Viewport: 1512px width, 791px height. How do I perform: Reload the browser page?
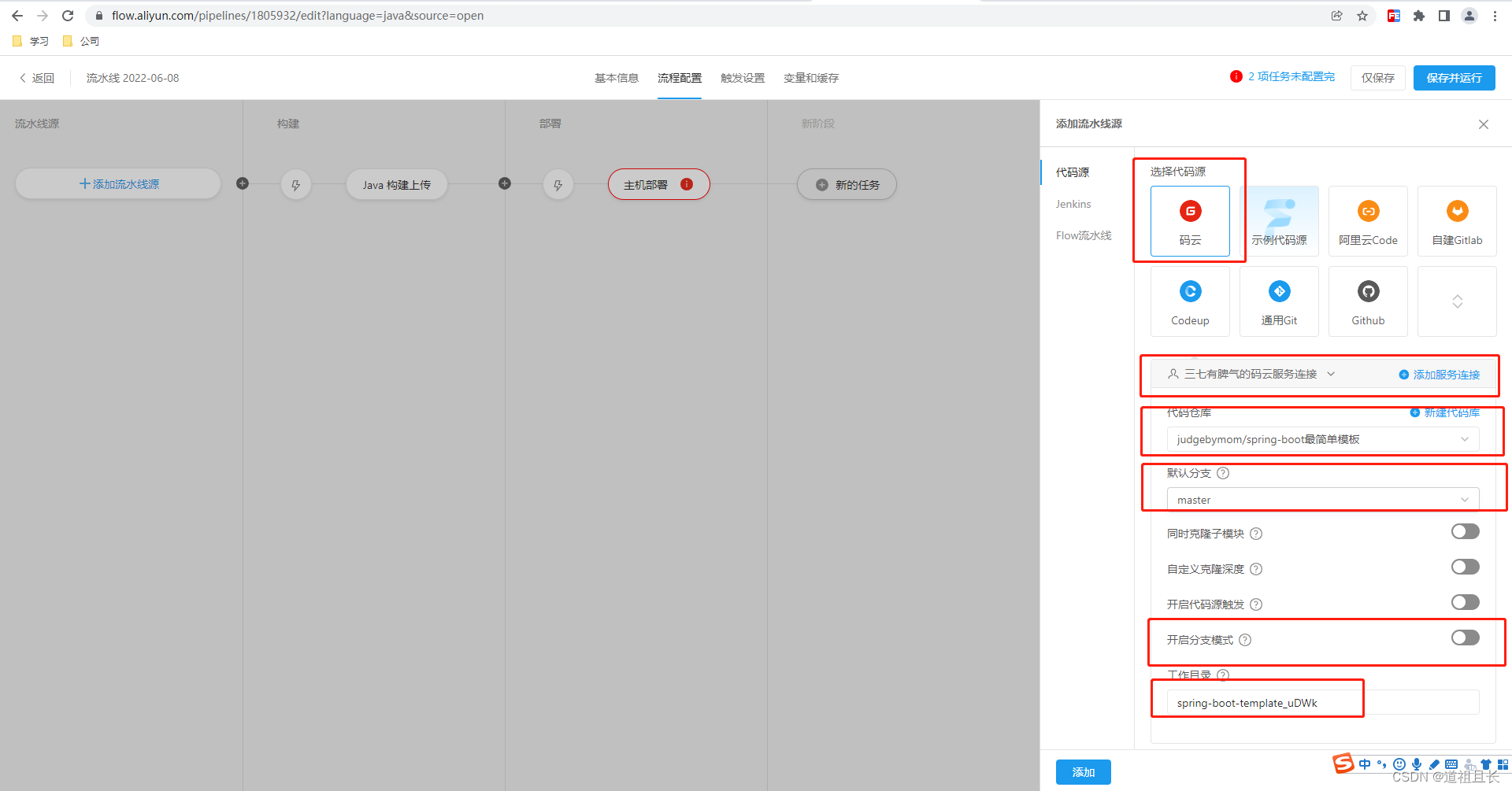(68, 16)
